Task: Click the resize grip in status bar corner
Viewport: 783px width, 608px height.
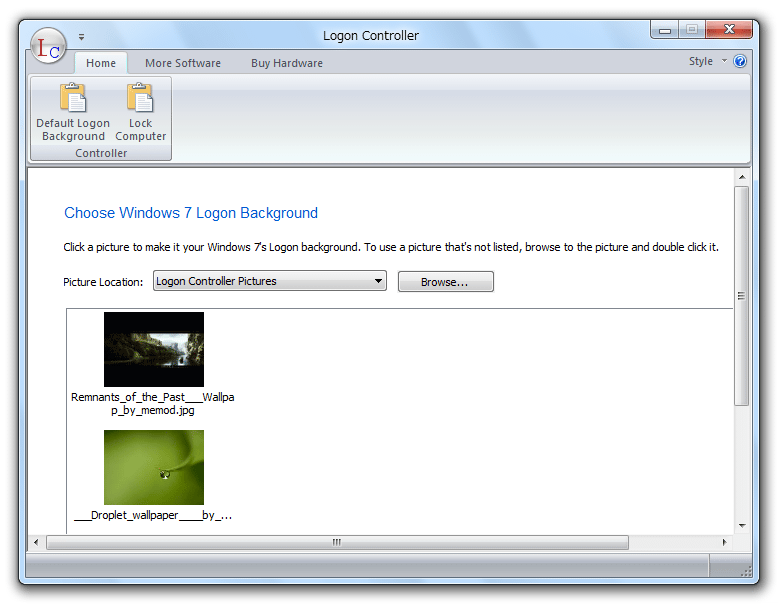Action: pyautogui.click(x=746, y=572)
